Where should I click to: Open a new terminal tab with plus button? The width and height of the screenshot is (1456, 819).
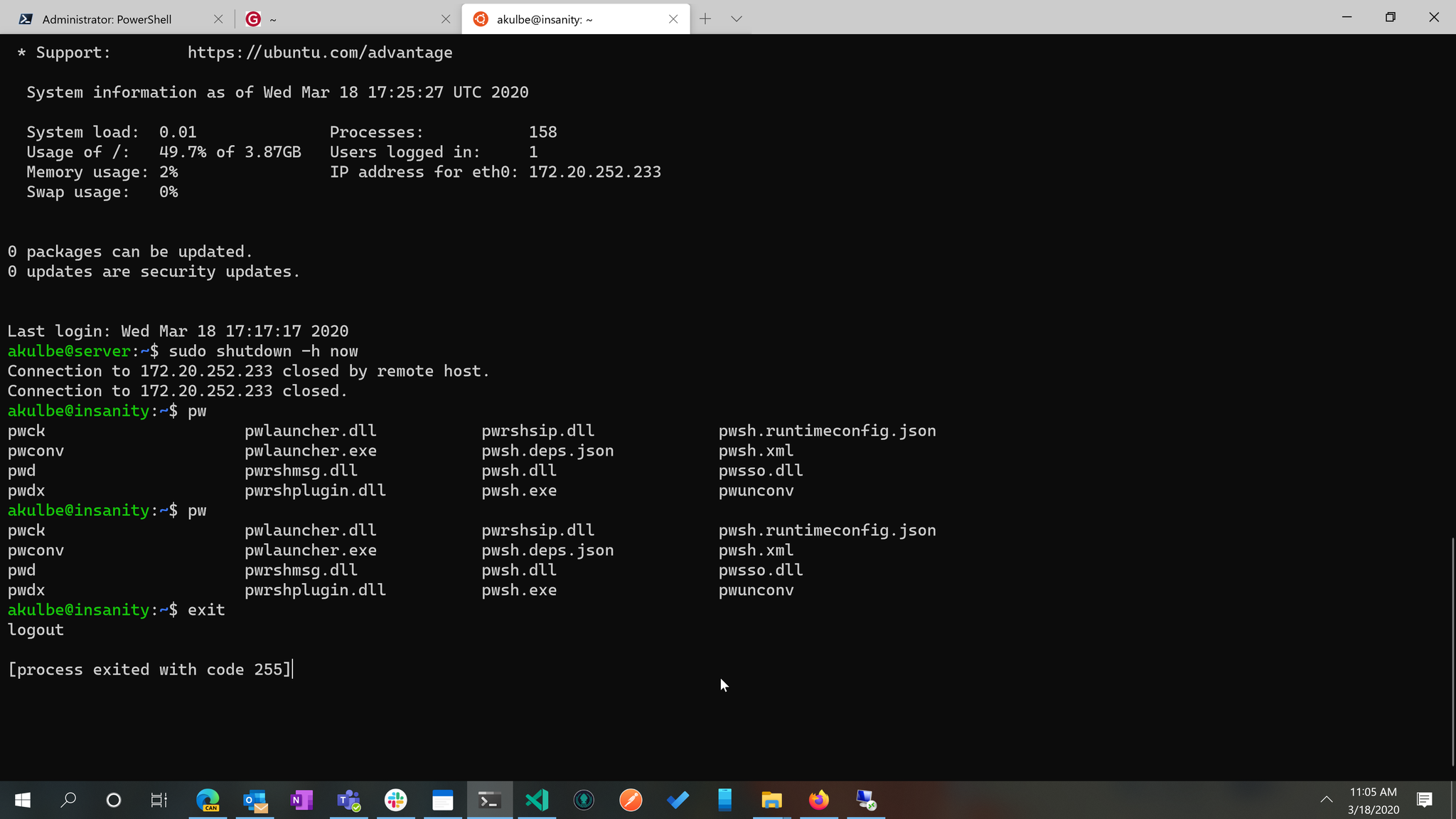(705, 18)
